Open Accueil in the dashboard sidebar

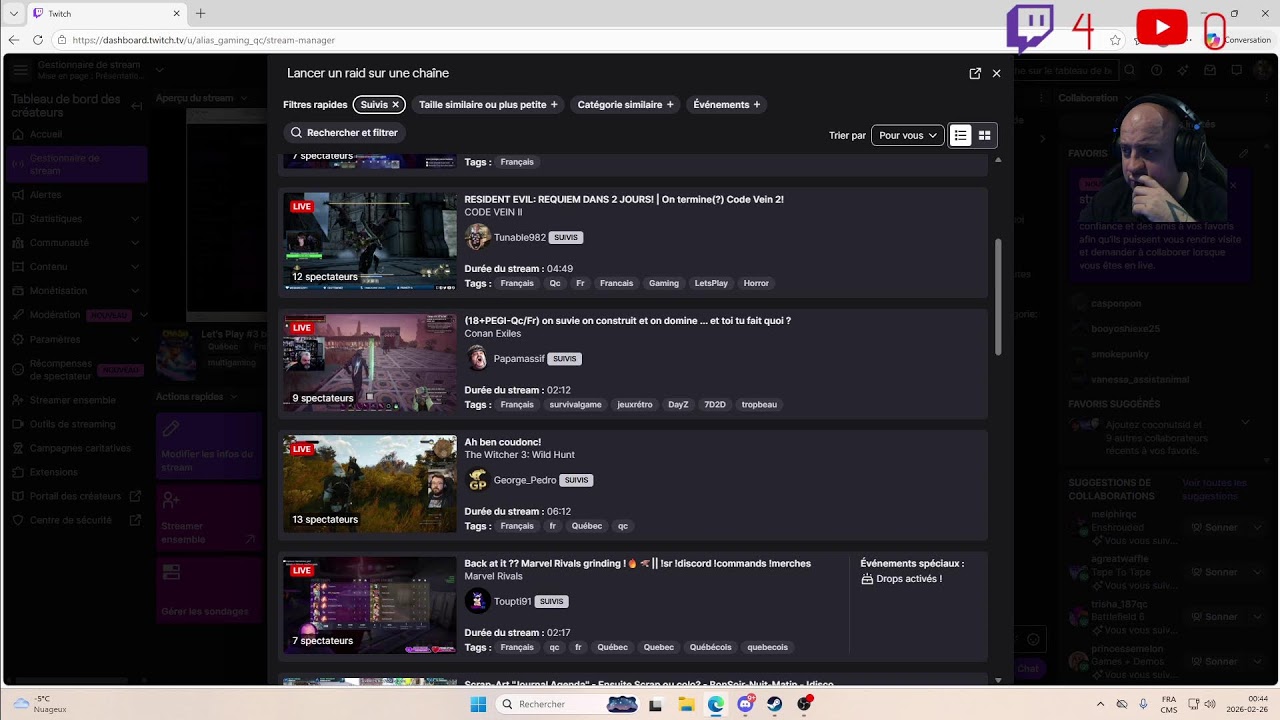click(x=46, y=134)
